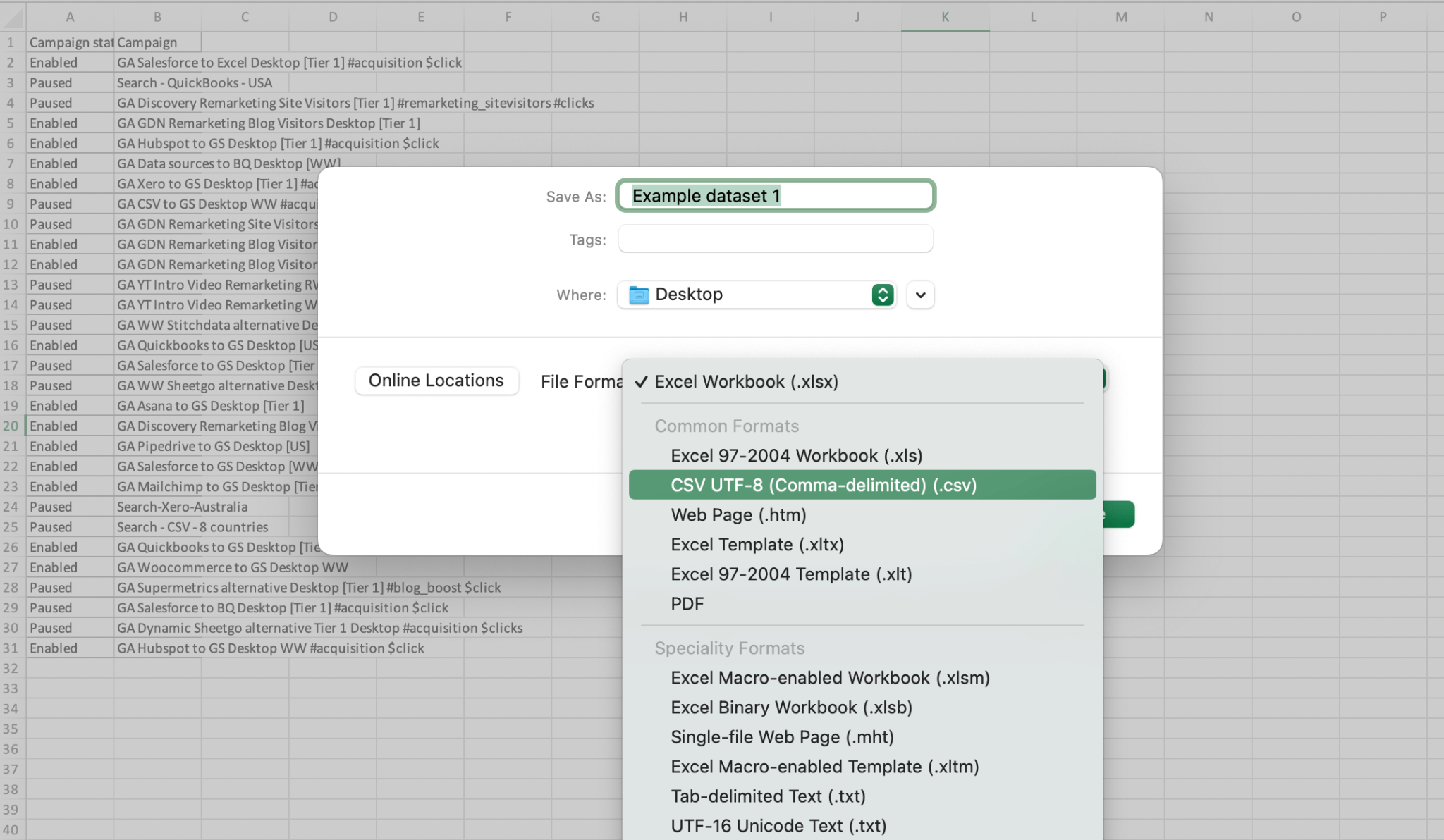Select column P header
The image size is (1444, 840).
coord(1383,17)
